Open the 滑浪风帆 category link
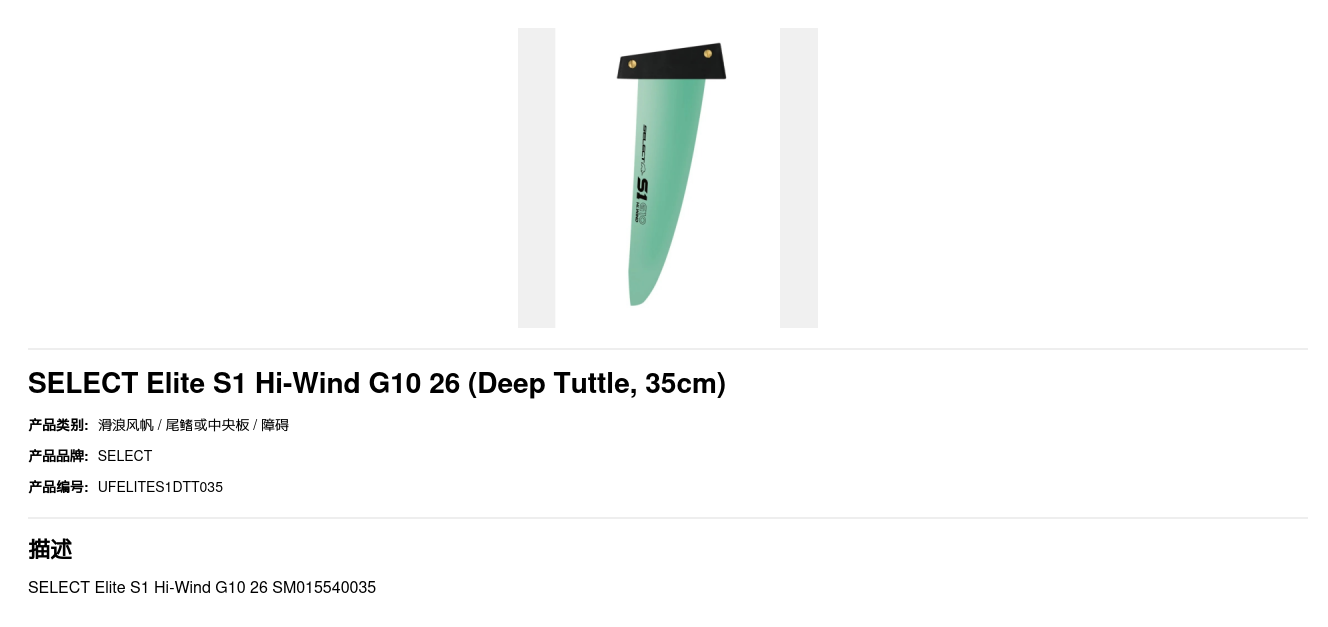The width and height of the screenshot is (1328, 627). (126, 425)
